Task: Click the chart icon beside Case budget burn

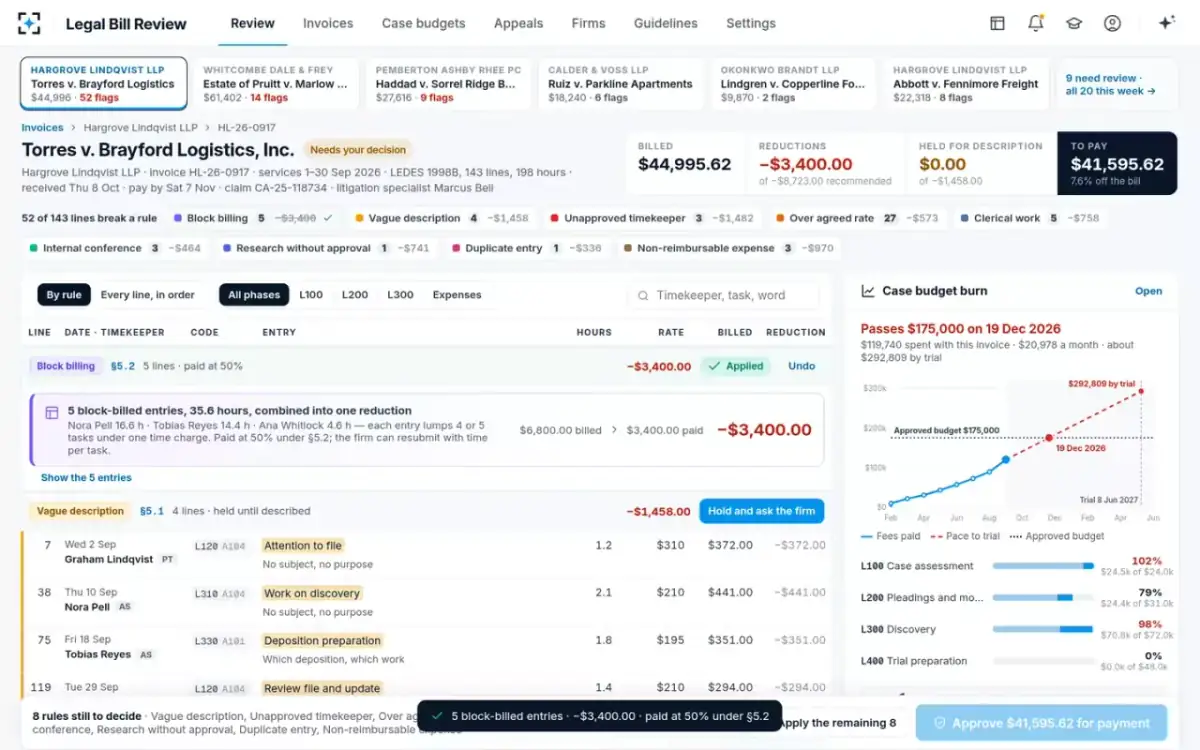Action: click(x=868, y=291)
